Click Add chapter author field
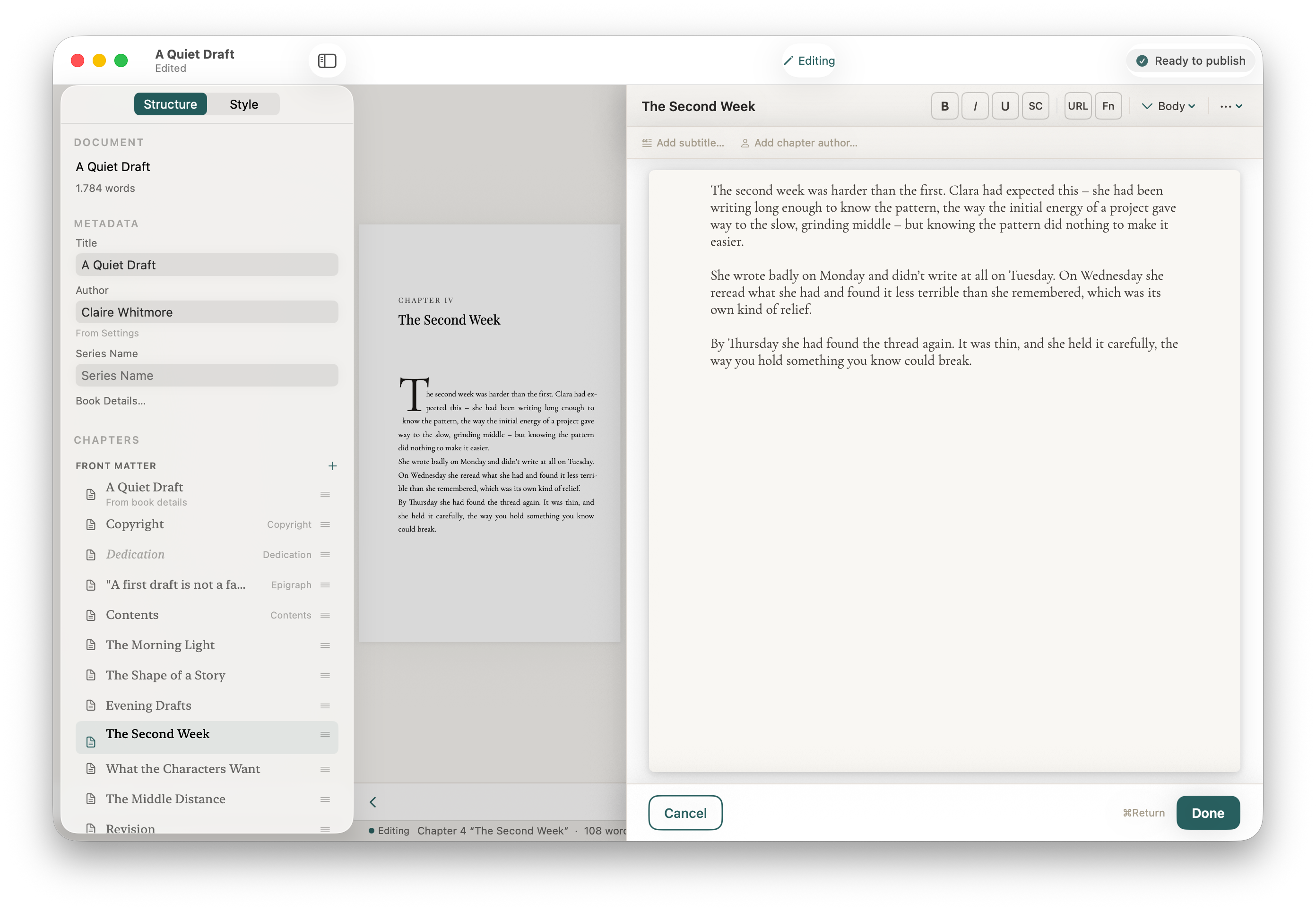The height and width of the screenshot is (911, 1316). click(x=799, y=143)
